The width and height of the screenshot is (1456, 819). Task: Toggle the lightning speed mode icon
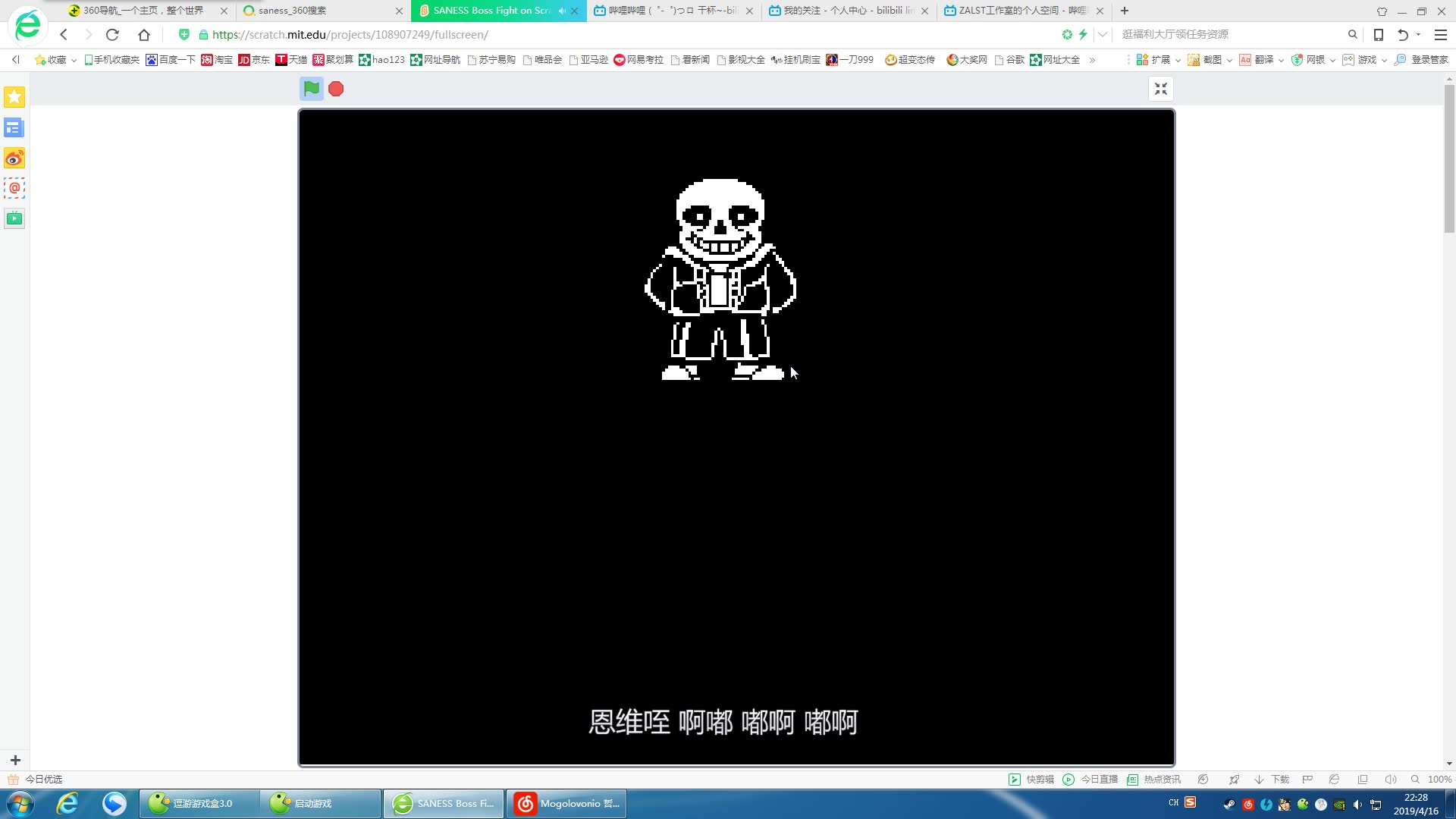pos(1083,35)
